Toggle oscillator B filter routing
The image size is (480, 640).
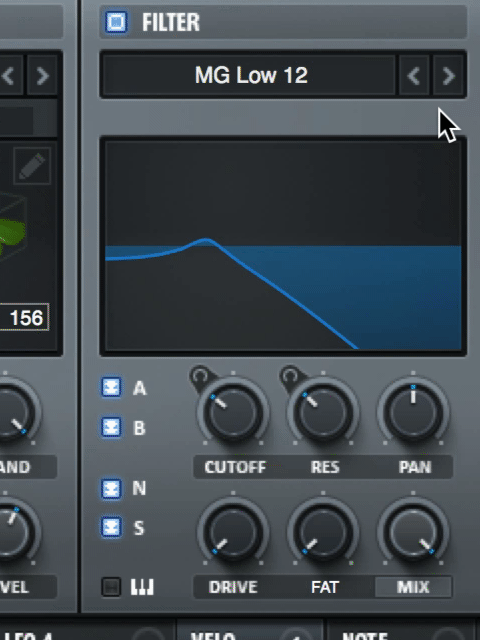point(111,427)
